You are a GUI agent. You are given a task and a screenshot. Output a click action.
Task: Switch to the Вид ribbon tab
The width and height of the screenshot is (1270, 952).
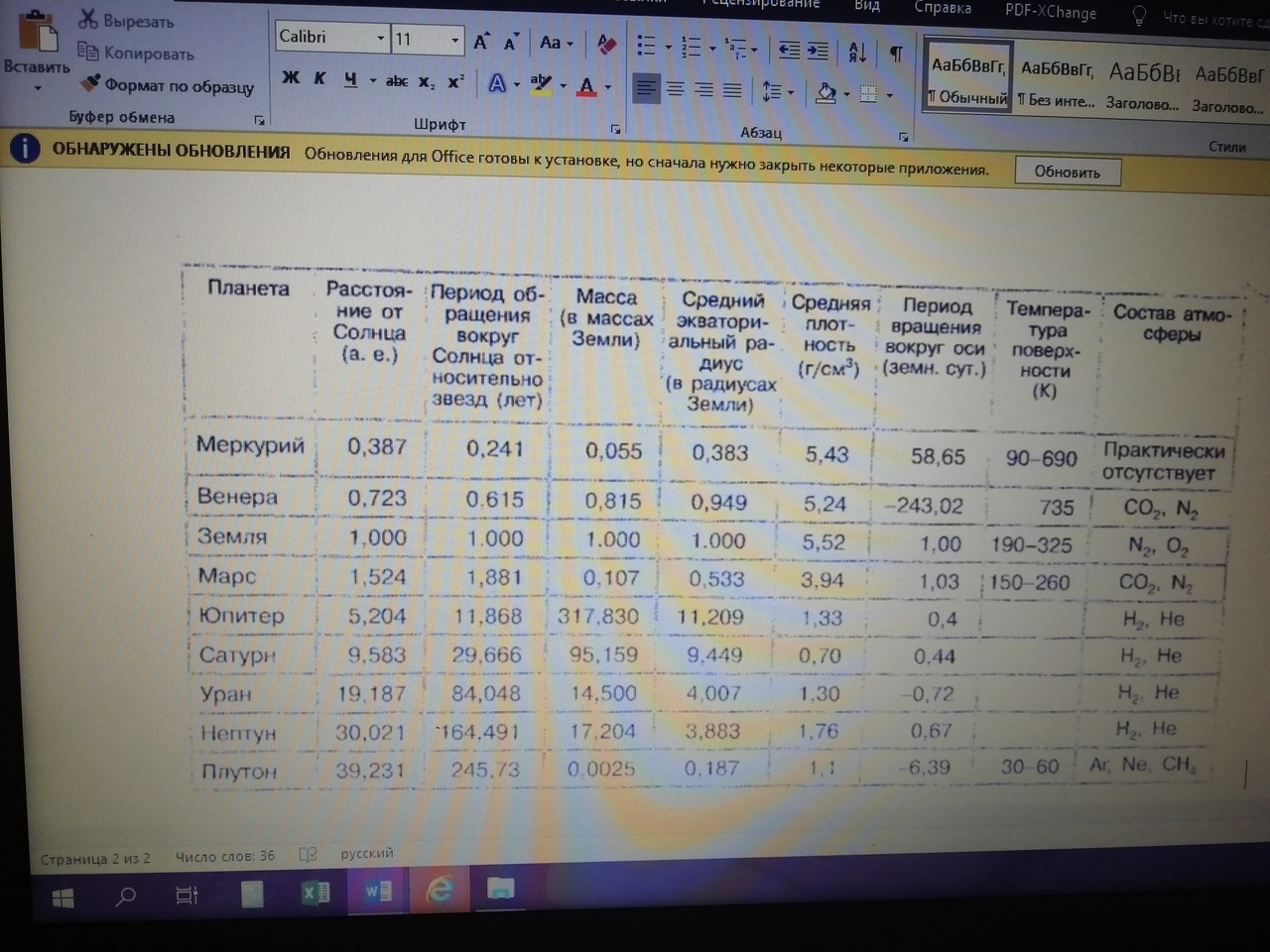[x=867, y=6]
